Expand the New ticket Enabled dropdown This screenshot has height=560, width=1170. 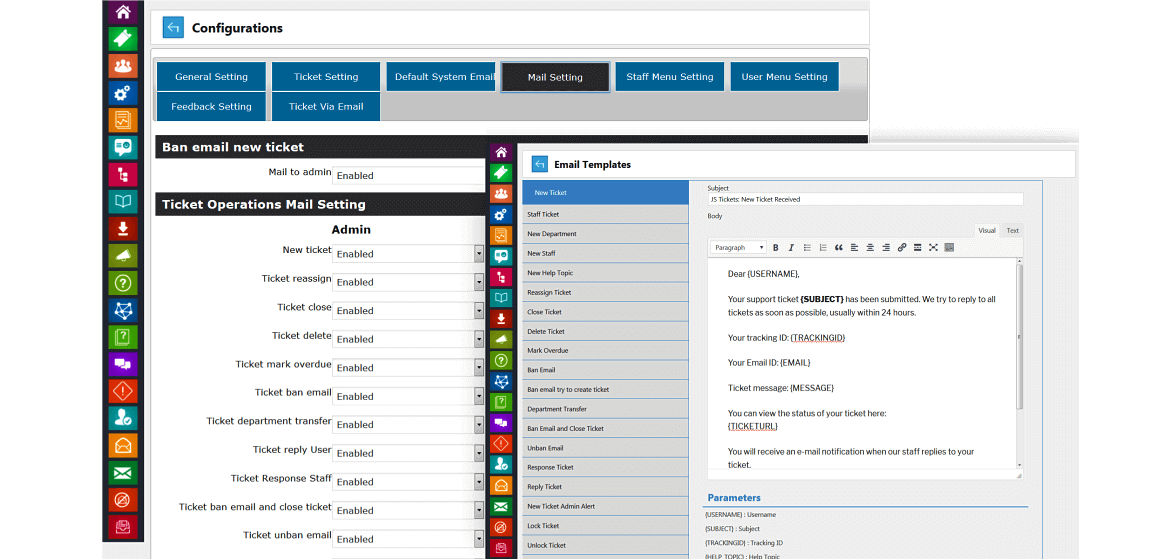pos(409,254)
